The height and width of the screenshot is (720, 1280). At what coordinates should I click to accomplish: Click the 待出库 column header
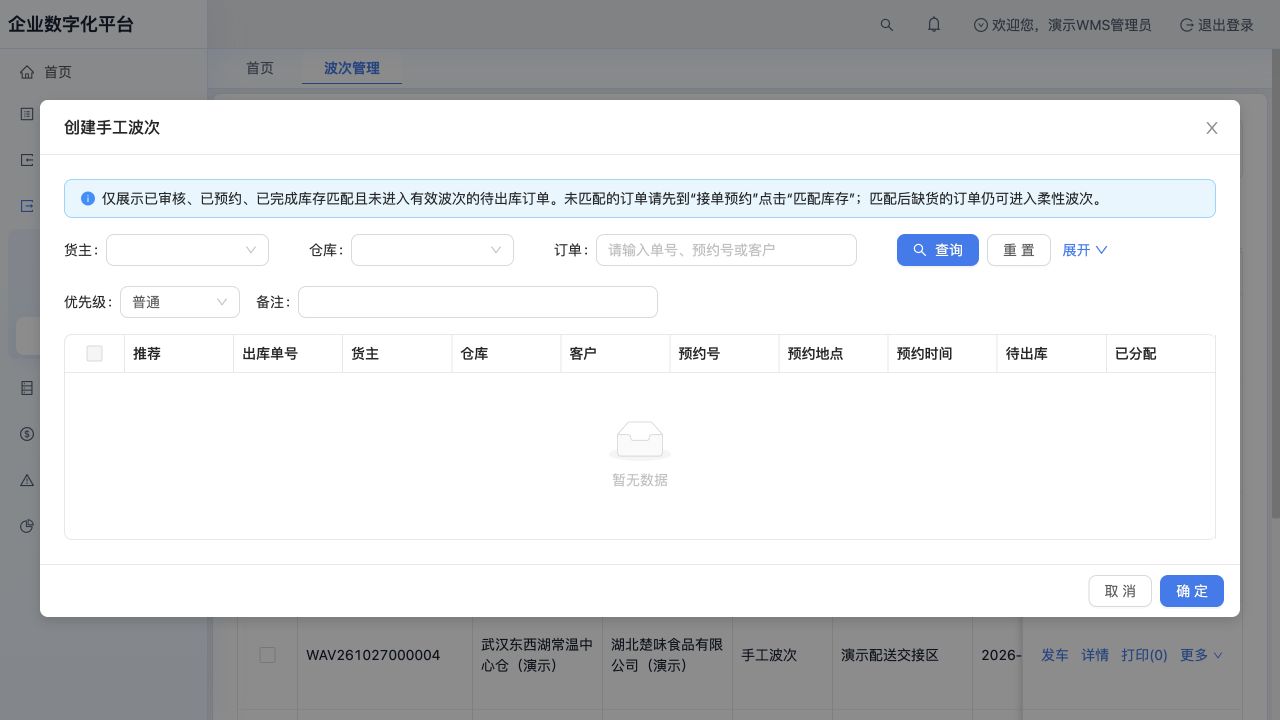[x=1051, y=354]
